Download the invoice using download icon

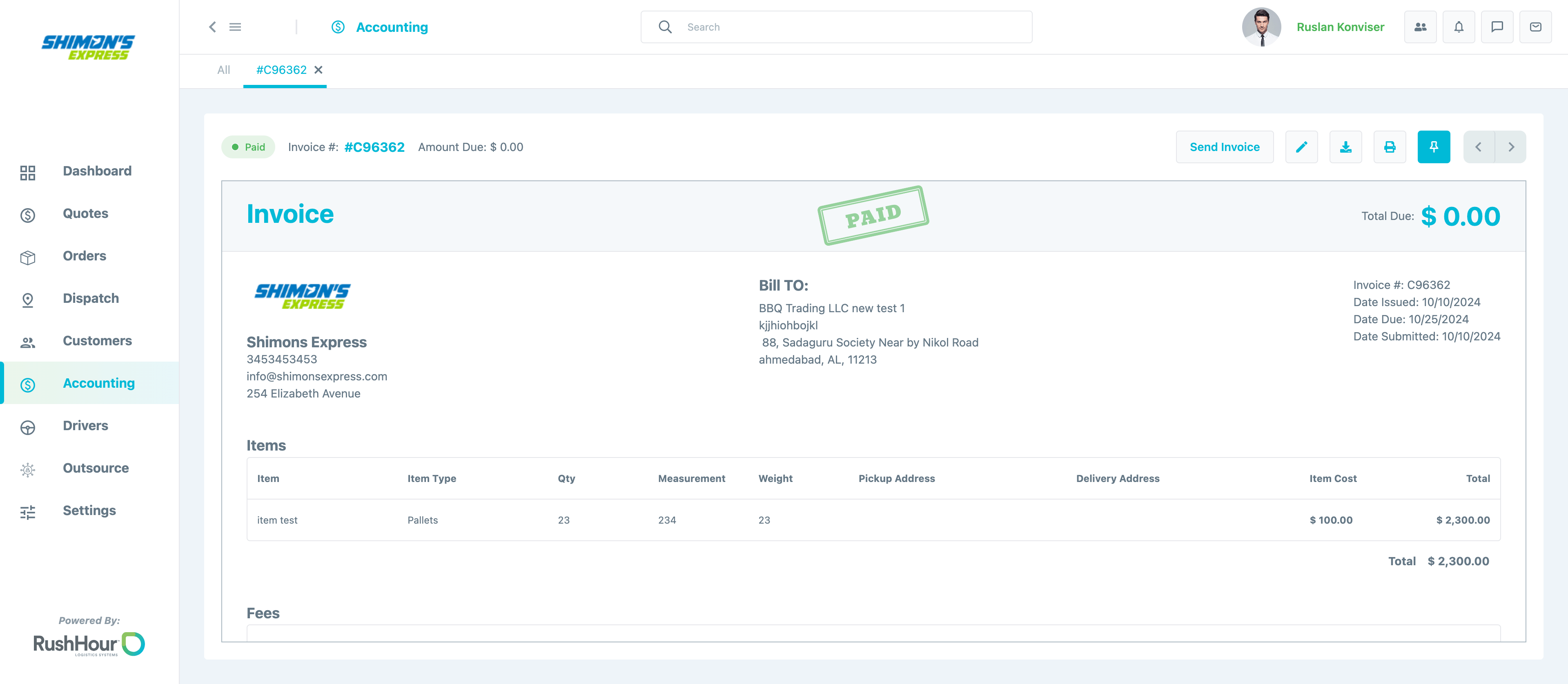1346,147
